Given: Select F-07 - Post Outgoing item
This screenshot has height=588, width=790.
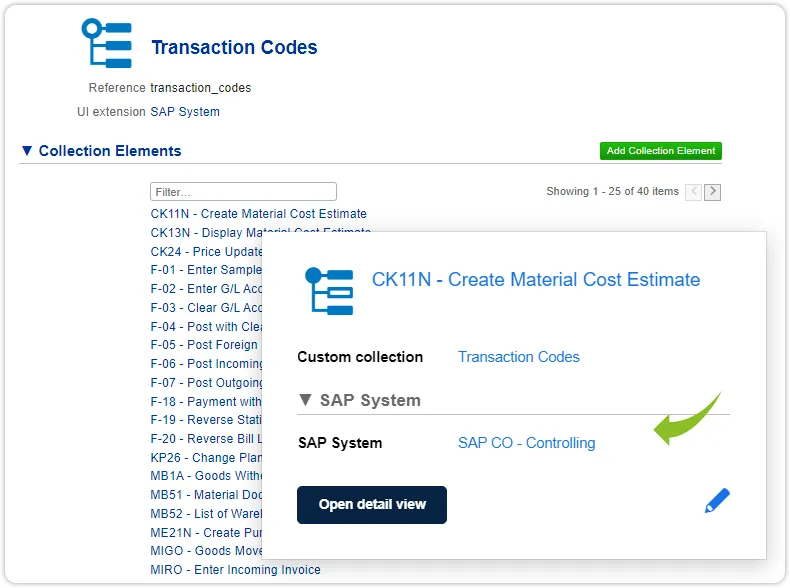Looking at the screenshot, I should tap(206, 383).
